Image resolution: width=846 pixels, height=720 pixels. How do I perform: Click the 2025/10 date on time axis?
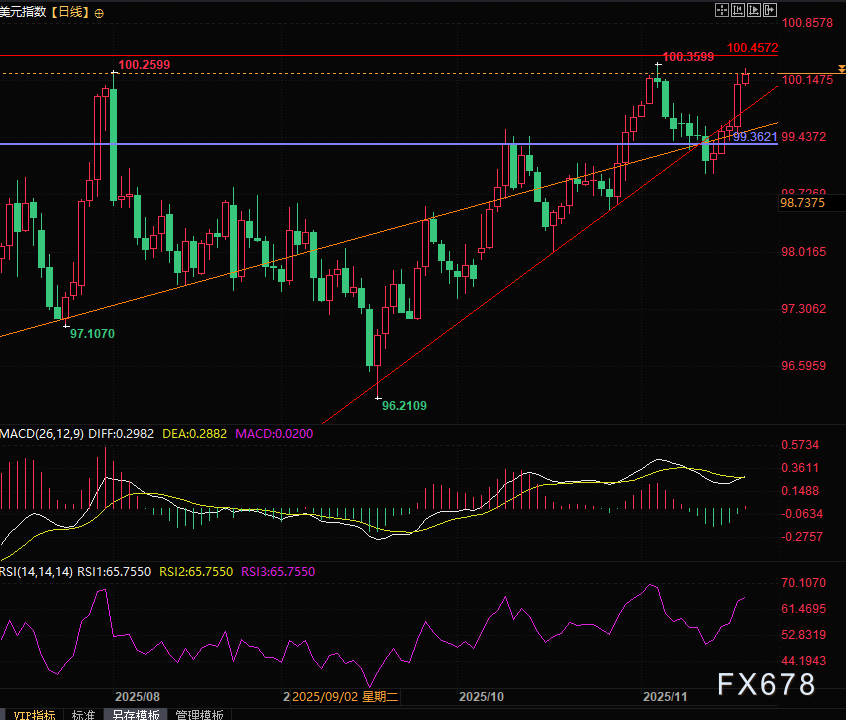[x=483, y=695]
